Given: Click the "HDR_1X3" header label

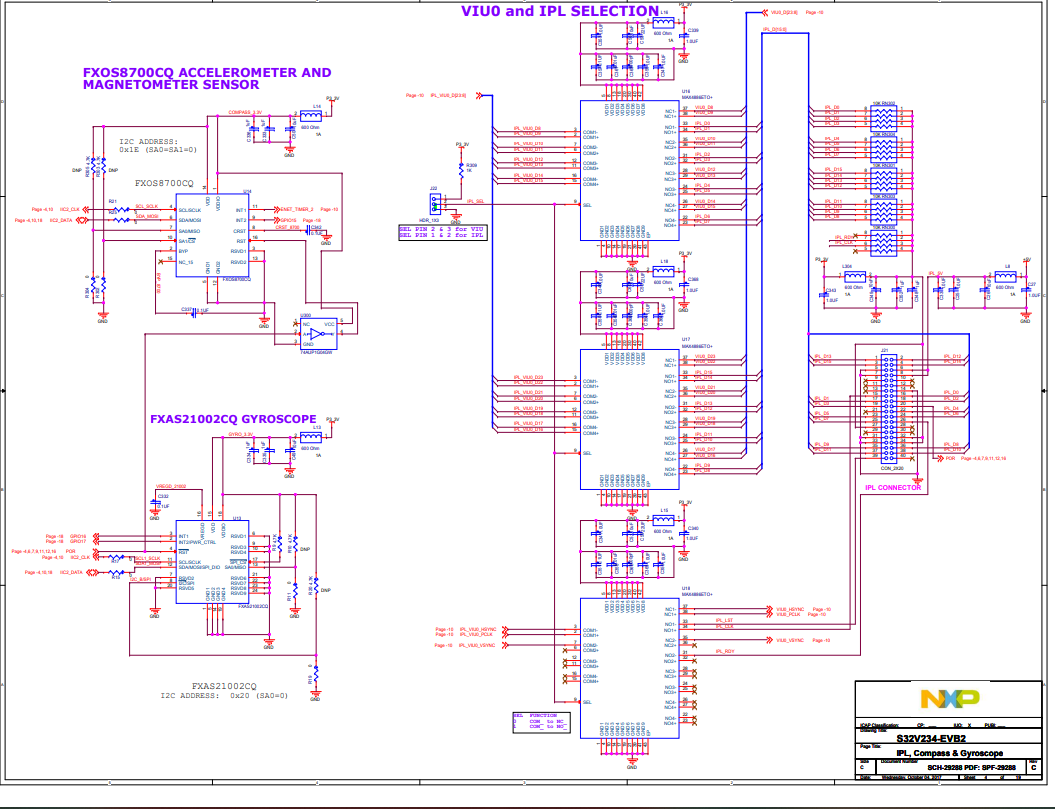Looking at the screenshot, I should pyautogui.click(x=429, y=220).
